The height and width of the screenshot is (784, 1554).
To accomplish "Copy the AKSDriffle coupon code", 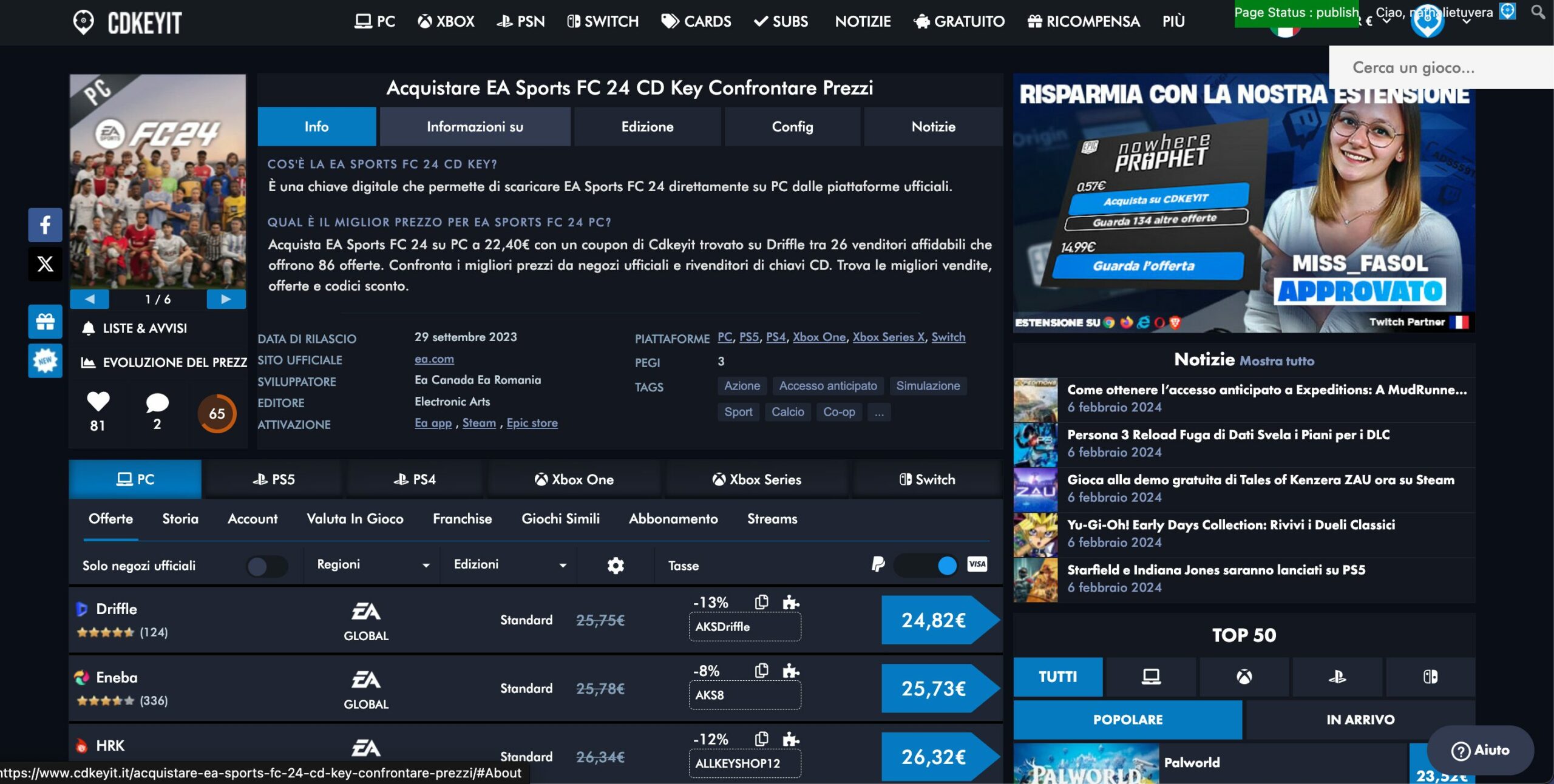I will pyautogui.click(x=761, y=602).
